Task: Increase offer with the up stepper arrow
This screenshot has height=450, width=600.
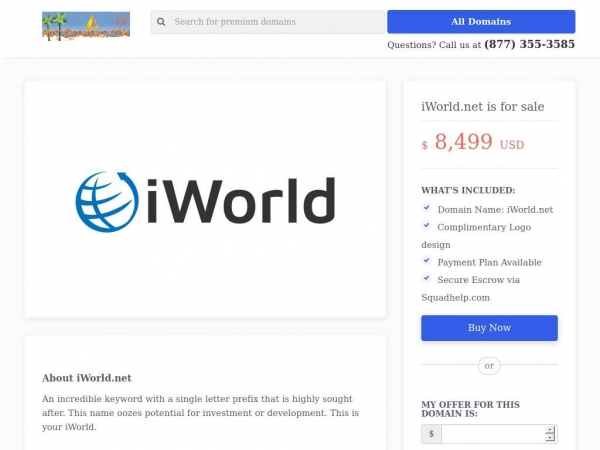Action: pos(550,430)
